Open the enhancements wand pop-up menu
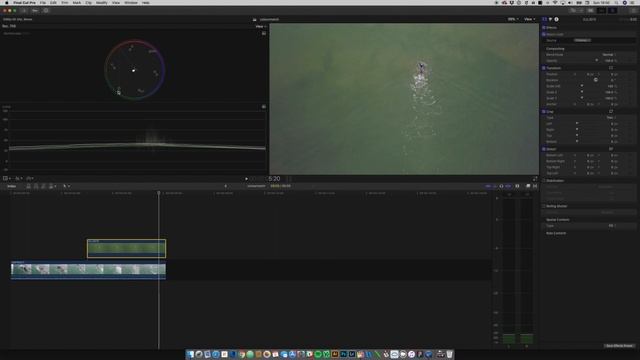Viewport: 640px width, 360px height. (18, 178)
